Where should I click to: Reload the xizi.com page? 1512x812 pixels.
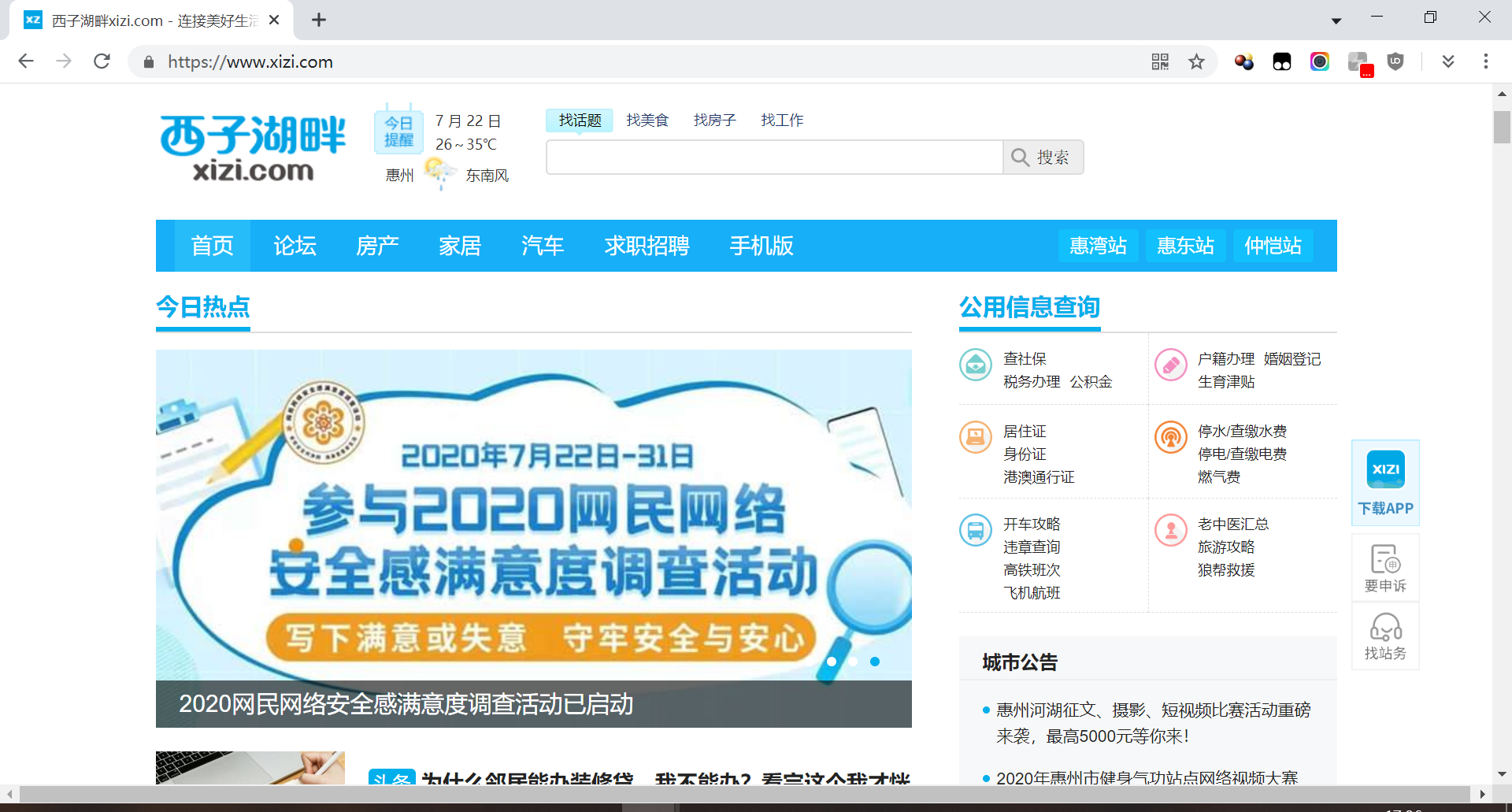click(x=102, y=61)
